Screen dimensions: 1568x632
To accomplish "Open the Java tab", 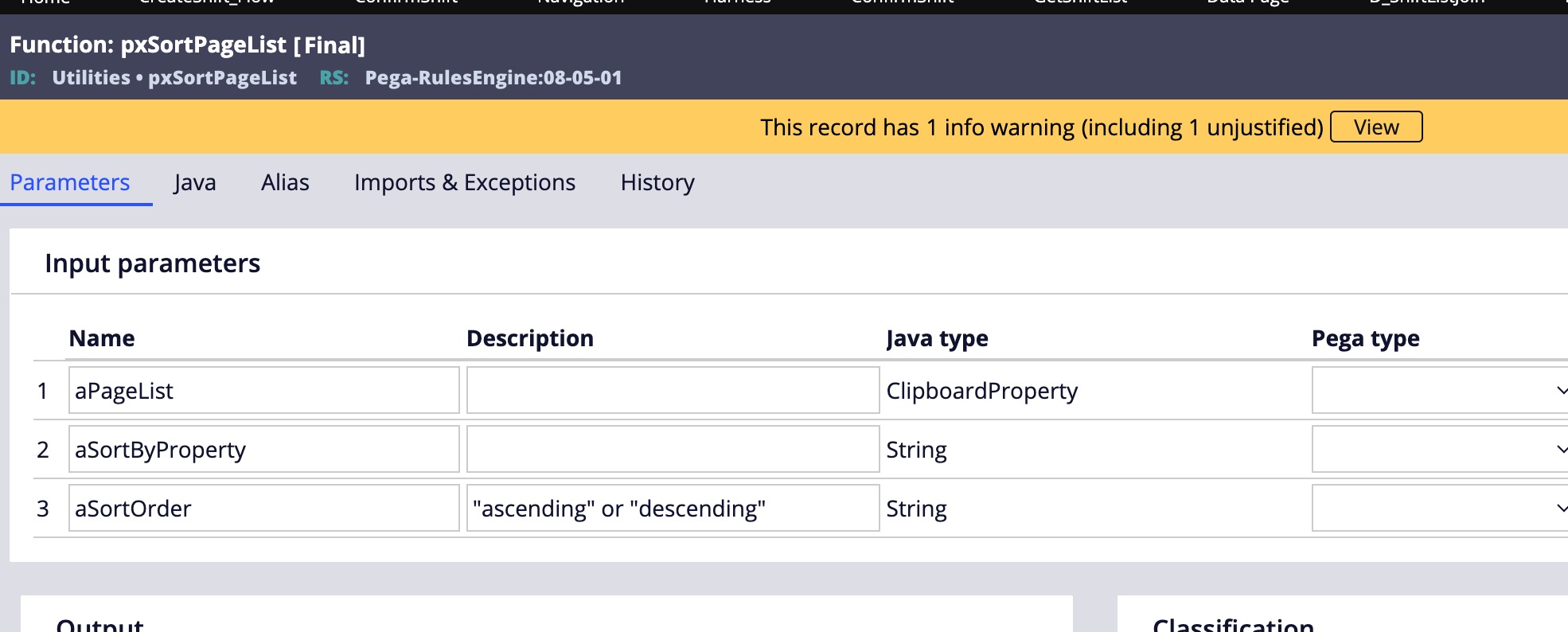I will click(x=195, y=183).
